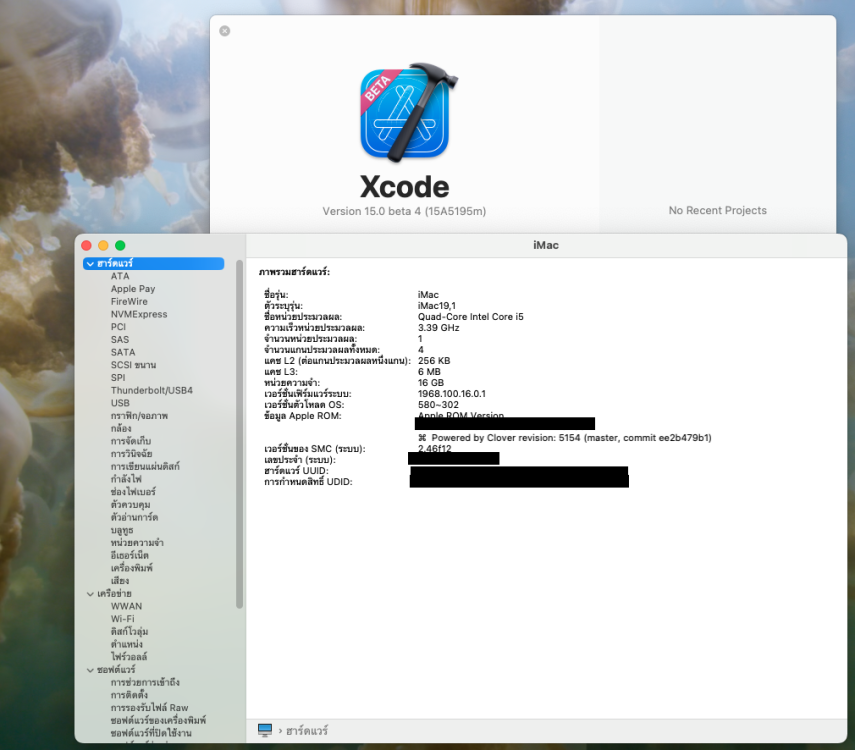Select Apple Pay in the sidebar

133,289
